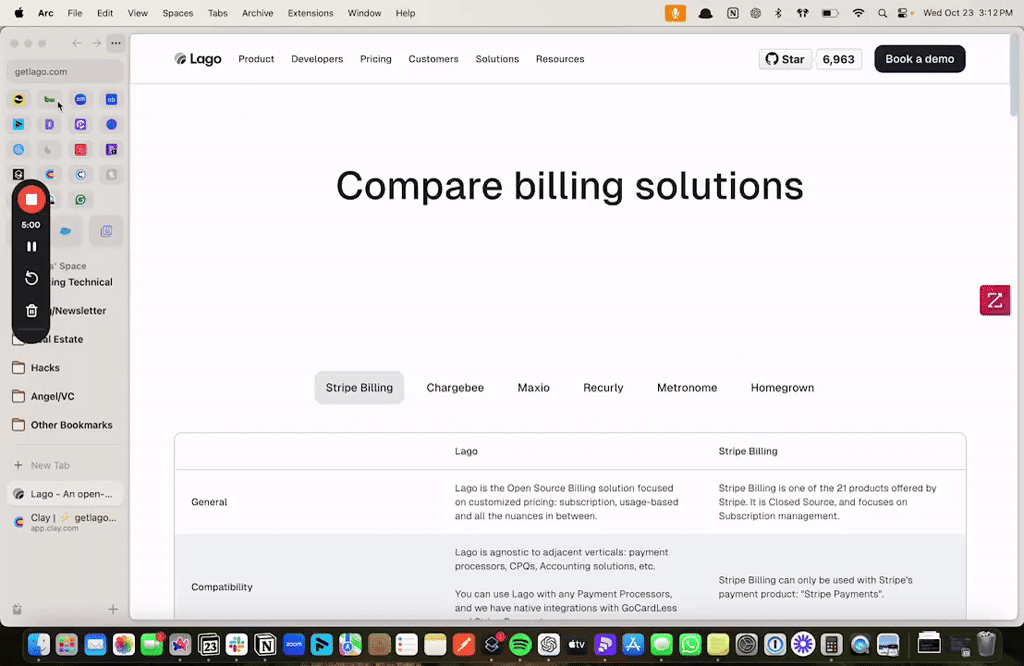Restart the recording with the circular arrow

coord(31,278)
